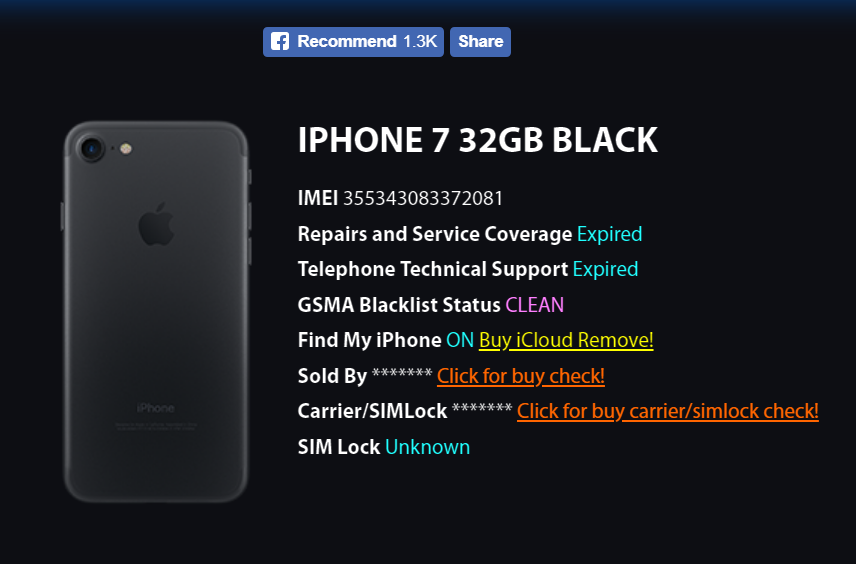Open the Buy iCloud Remove! link
This screenshot has width=856, height=564.
(x=566, y=340)
